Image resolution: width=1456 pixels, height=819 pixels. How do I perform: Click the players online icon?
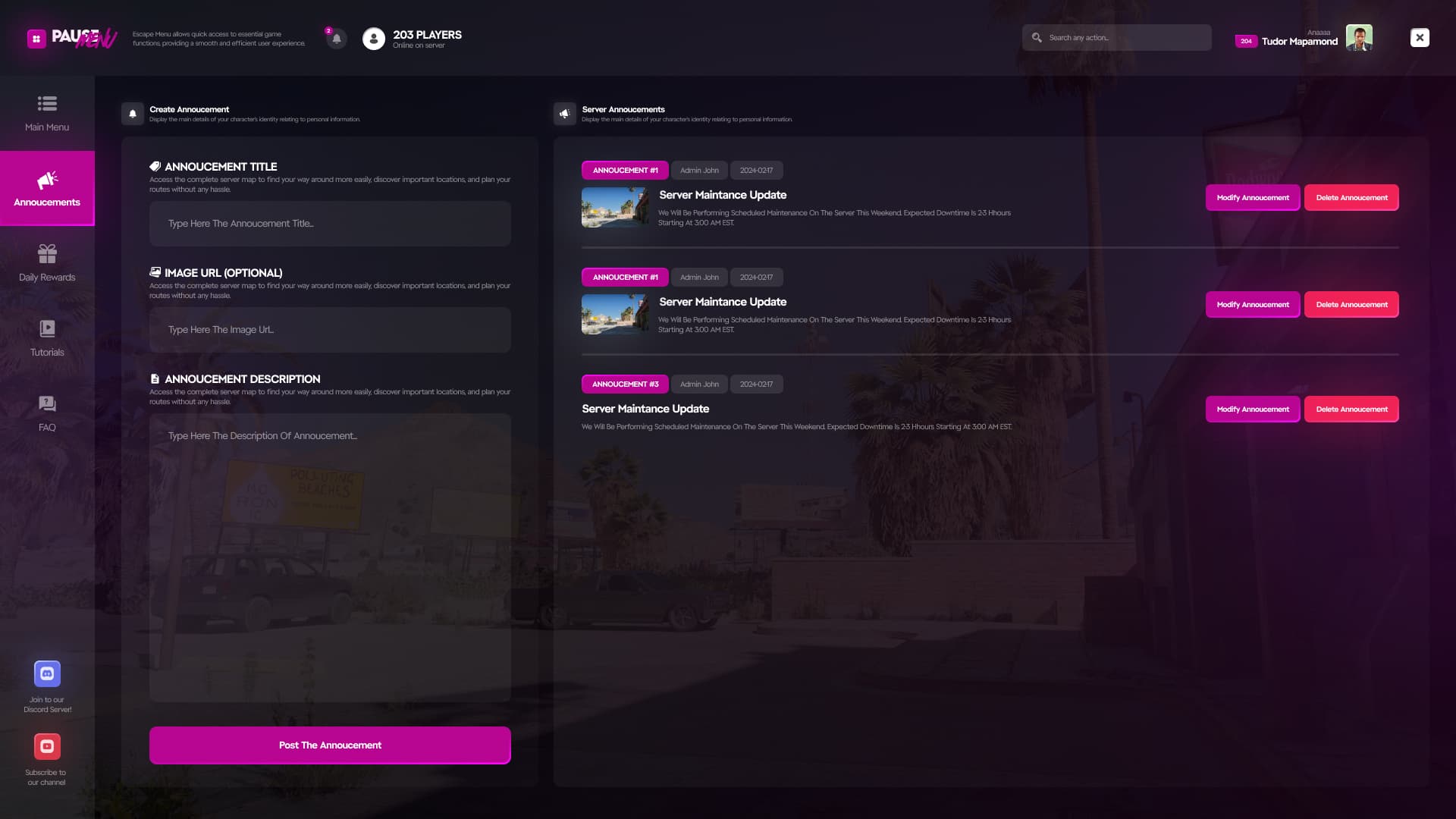point(373,38)
